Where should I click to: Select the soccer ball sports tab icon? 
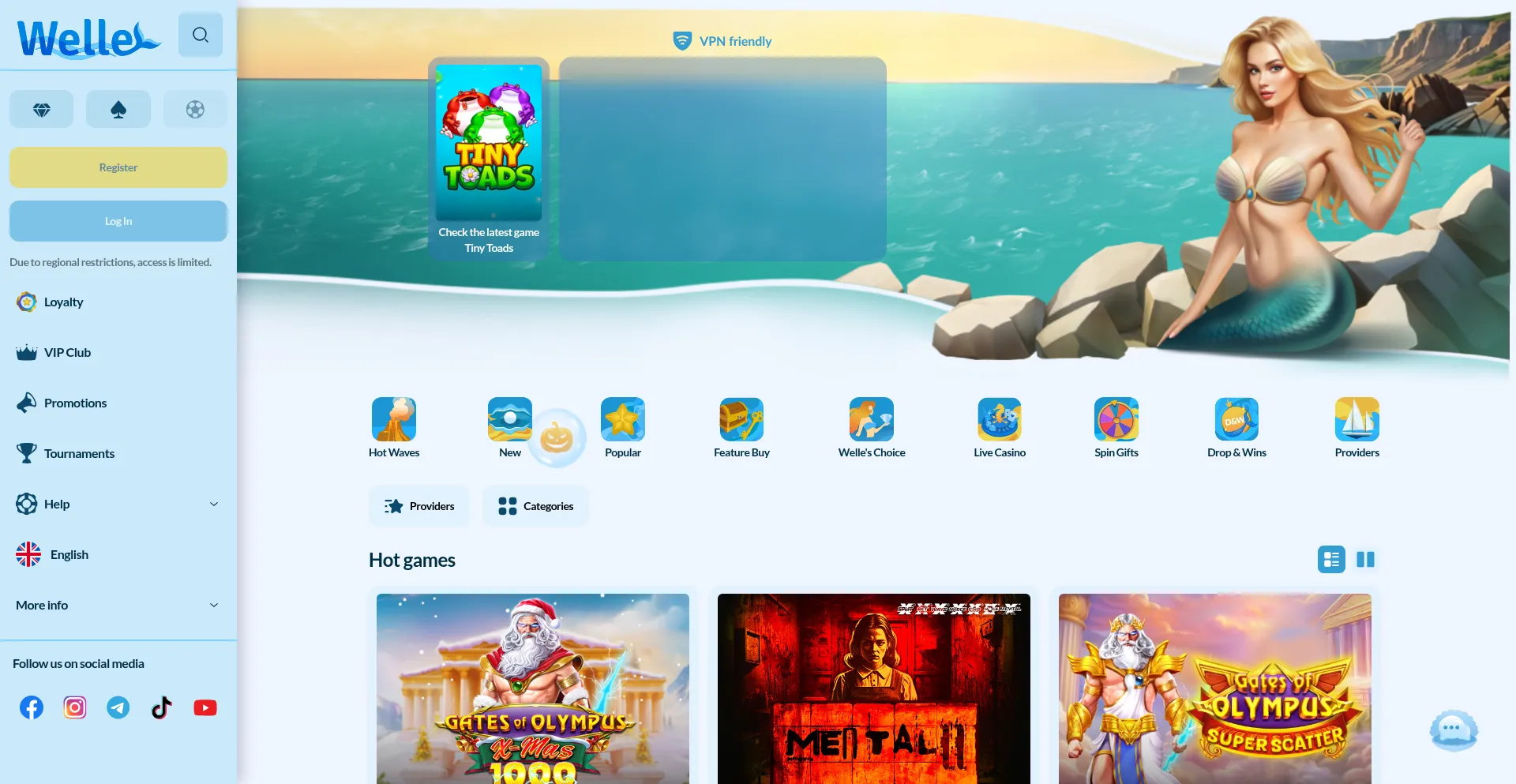click(x=195, y=109)
